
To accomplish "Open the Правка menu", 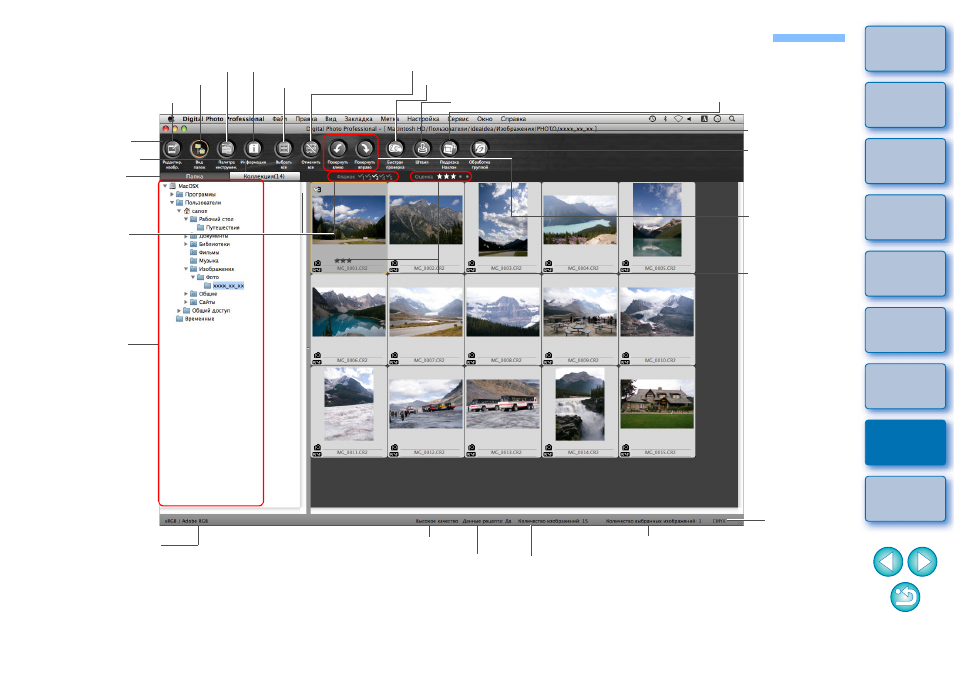I will [306, 119].
